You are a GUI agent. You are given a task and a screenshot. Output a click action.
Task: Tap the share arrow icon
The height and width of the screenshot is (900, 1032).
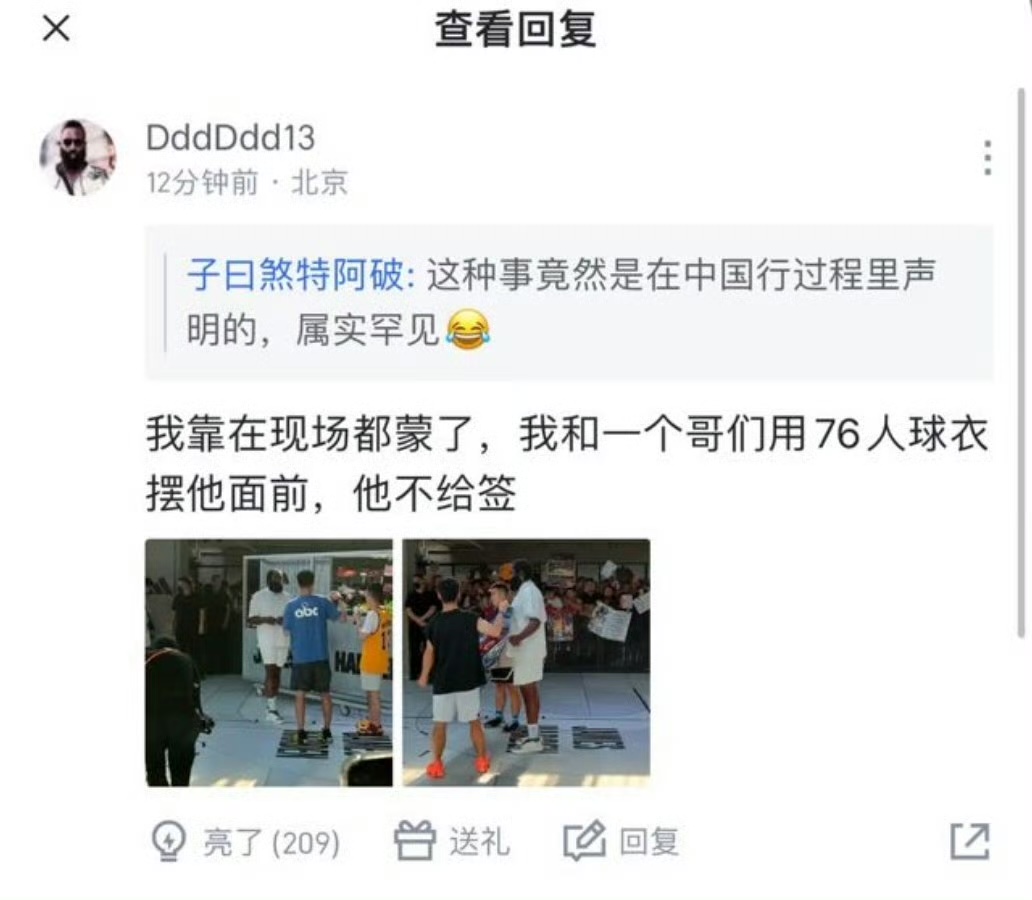click(x=970, y=841)
